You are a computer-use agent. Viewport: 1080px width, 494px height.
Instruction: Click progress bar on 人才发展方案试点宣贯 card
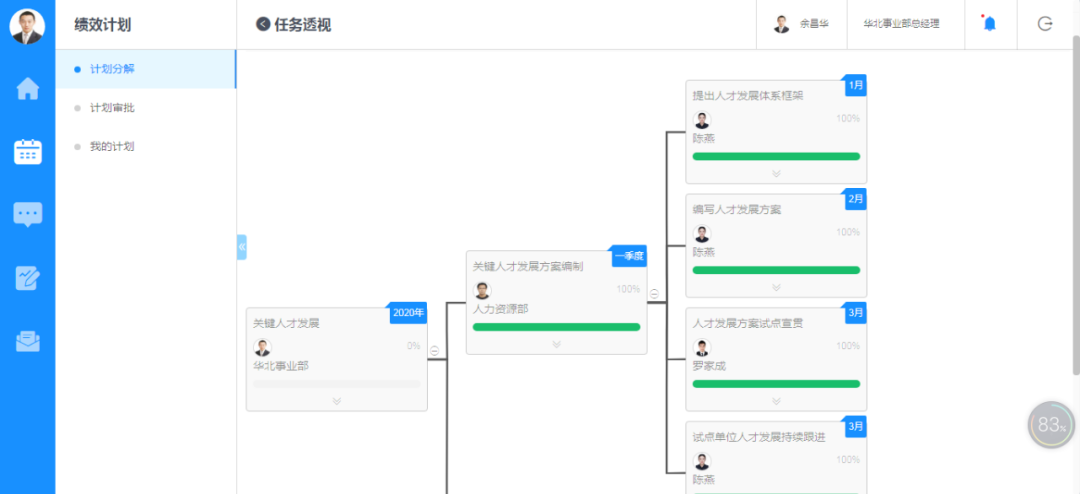pos(776,384)
